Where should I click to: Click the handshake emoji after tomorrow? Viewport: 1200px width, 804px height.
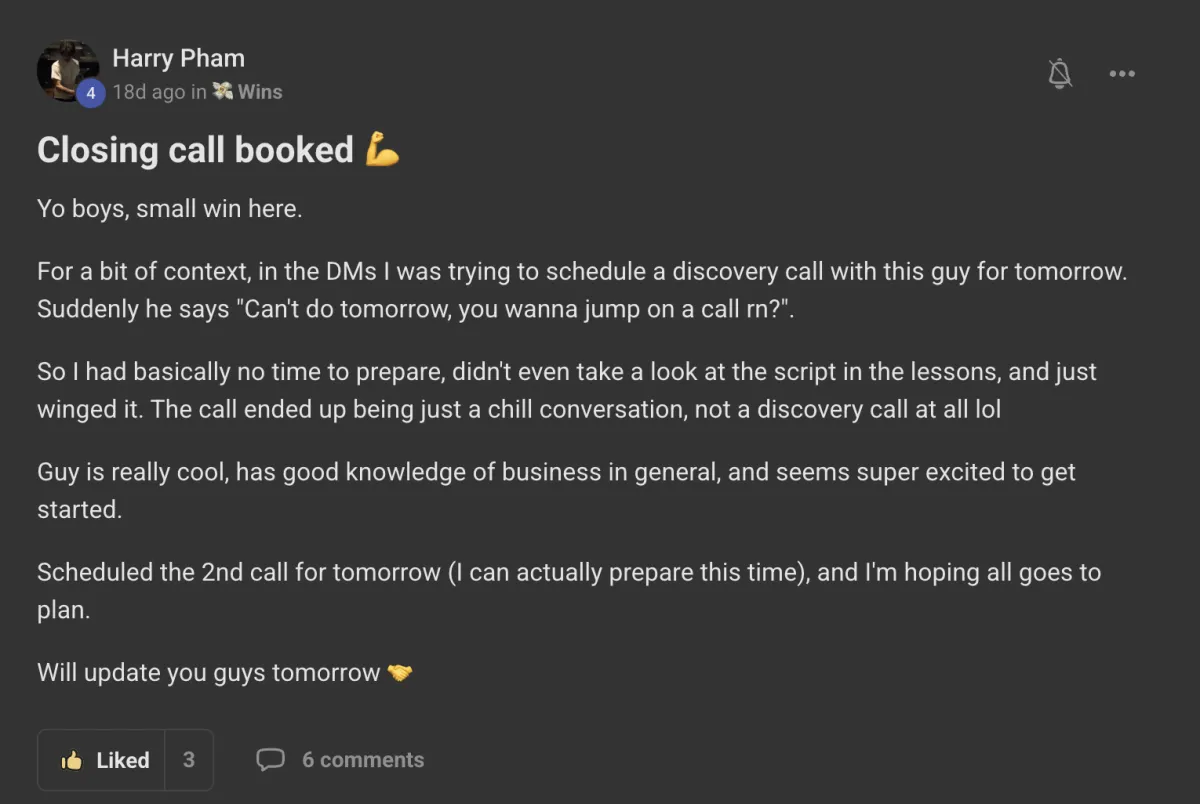[x=400, y=673]
